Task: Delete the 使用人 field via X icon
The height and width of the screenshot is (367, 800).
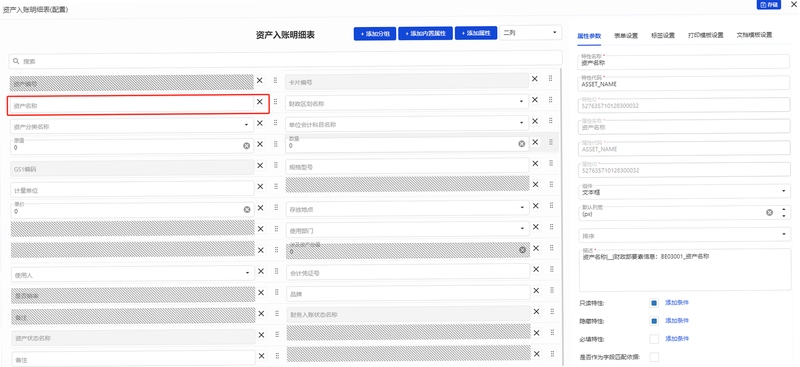Action: pyautogui.click(x=261, y=271)
